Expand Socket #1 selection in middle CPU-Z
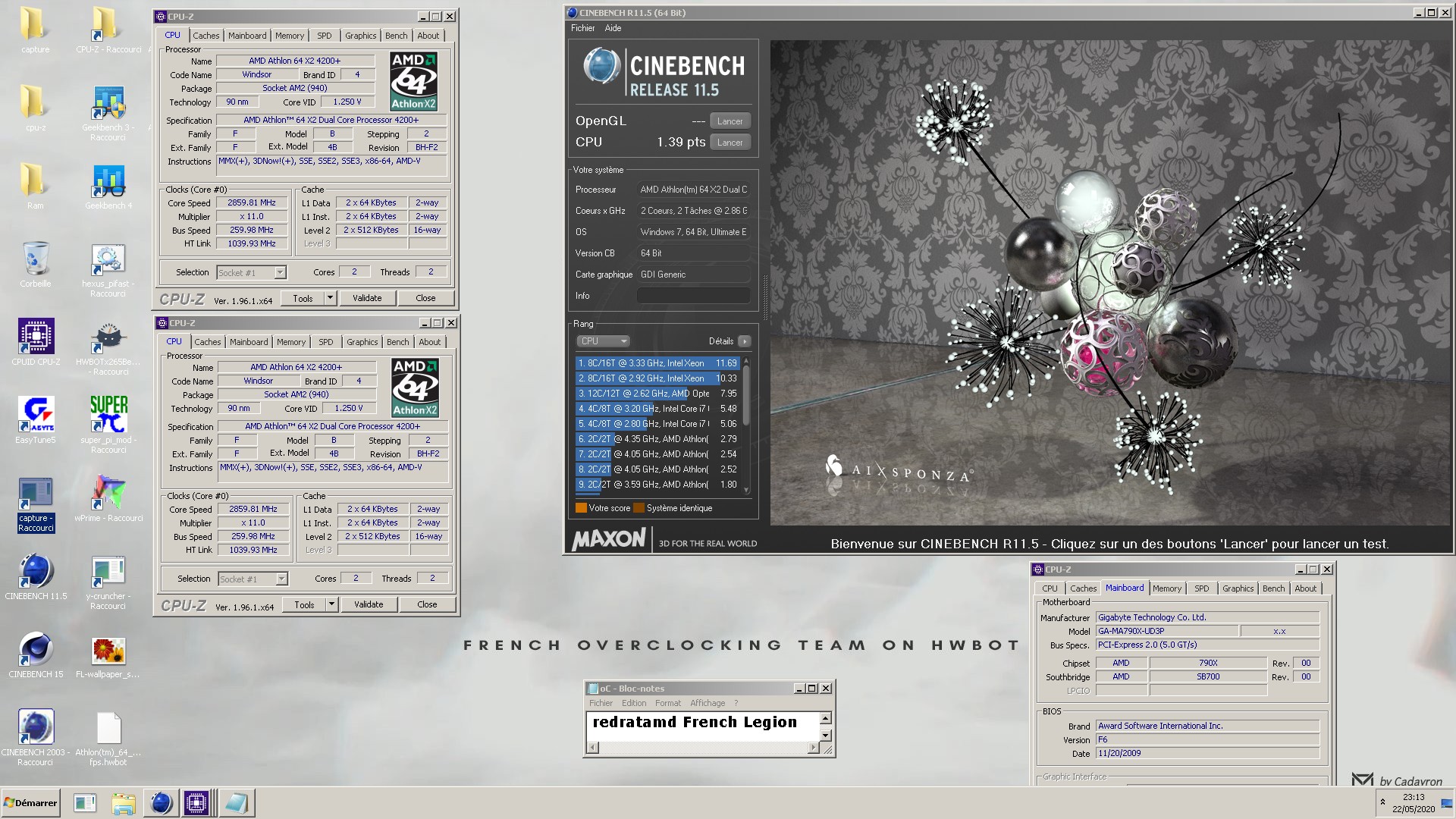The height and width of the screenshot is (819, 1456). (281, 579)
